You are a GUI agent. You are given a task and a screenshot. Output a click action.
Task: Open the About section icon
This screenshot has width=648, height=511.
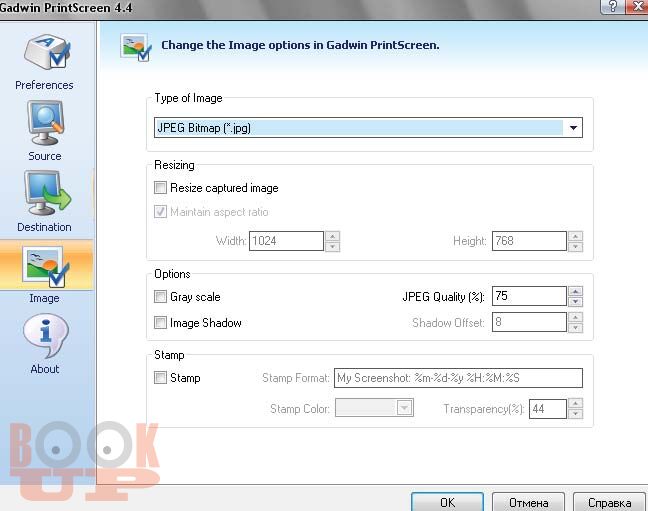(45, 335)
